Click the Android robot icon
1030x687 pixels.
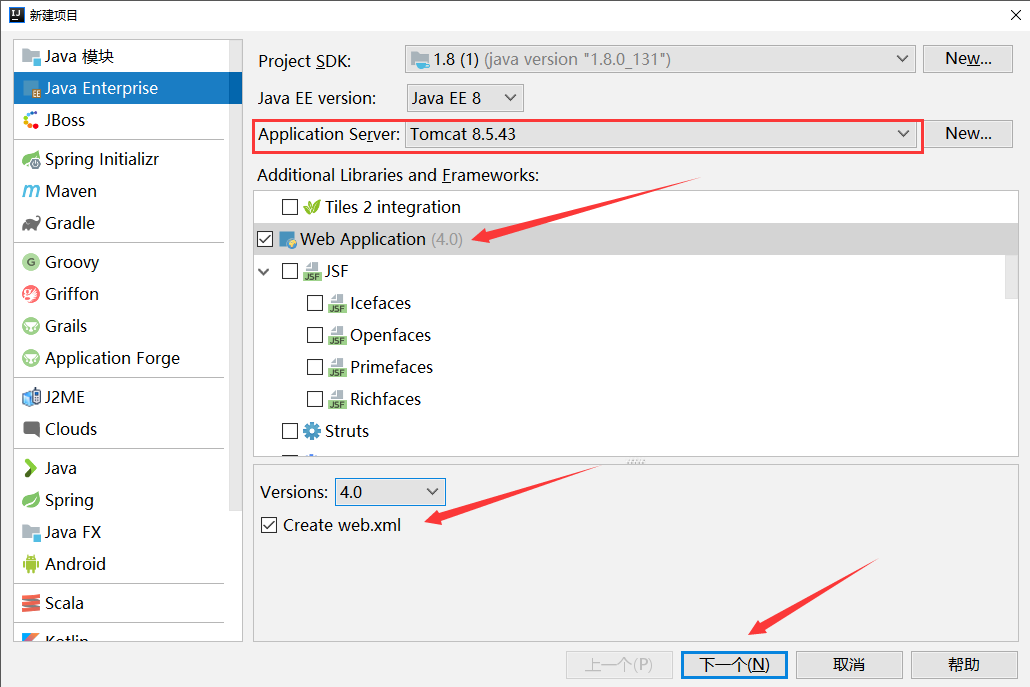31,564
